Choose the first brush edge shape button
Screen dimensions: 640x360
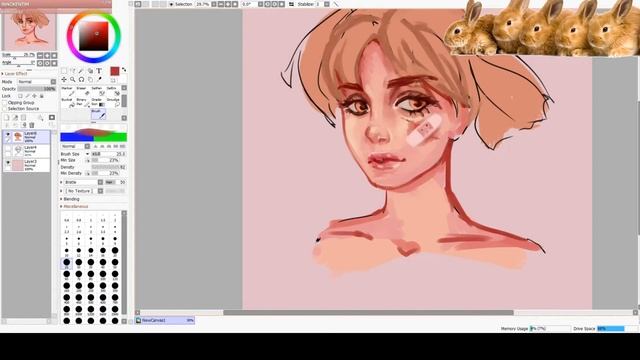96,146
